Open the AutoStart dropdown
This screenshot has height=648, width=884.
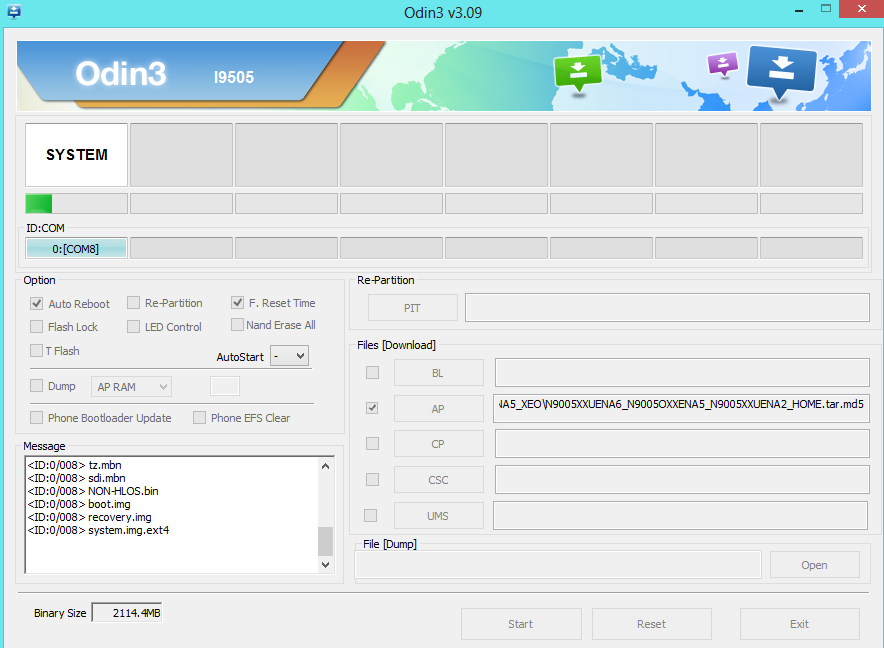tap(290, 356)
